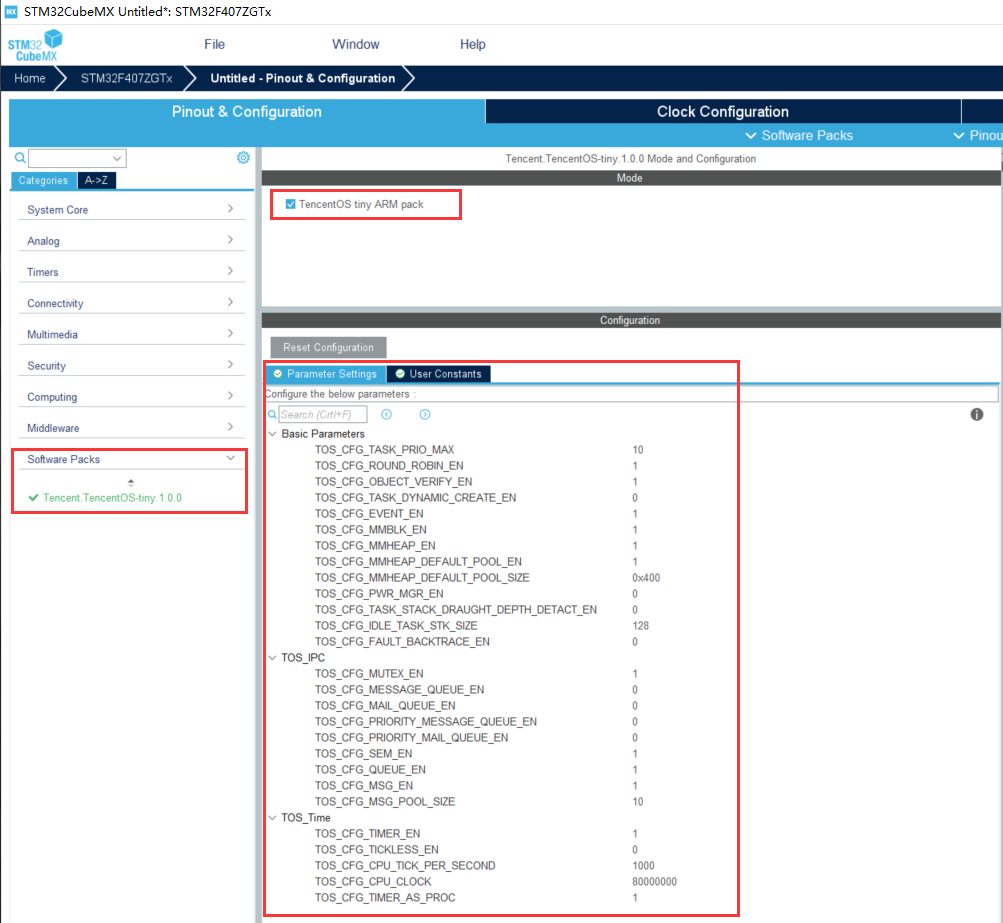Click the 80000000 CPU clock value

click(654, 881)
